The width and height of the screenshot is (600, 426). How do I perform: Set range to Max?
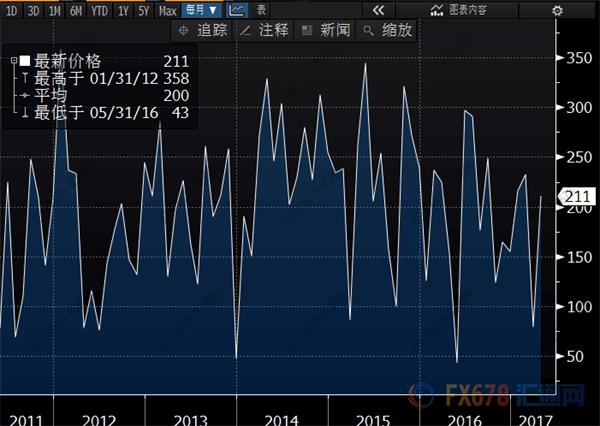168,11
